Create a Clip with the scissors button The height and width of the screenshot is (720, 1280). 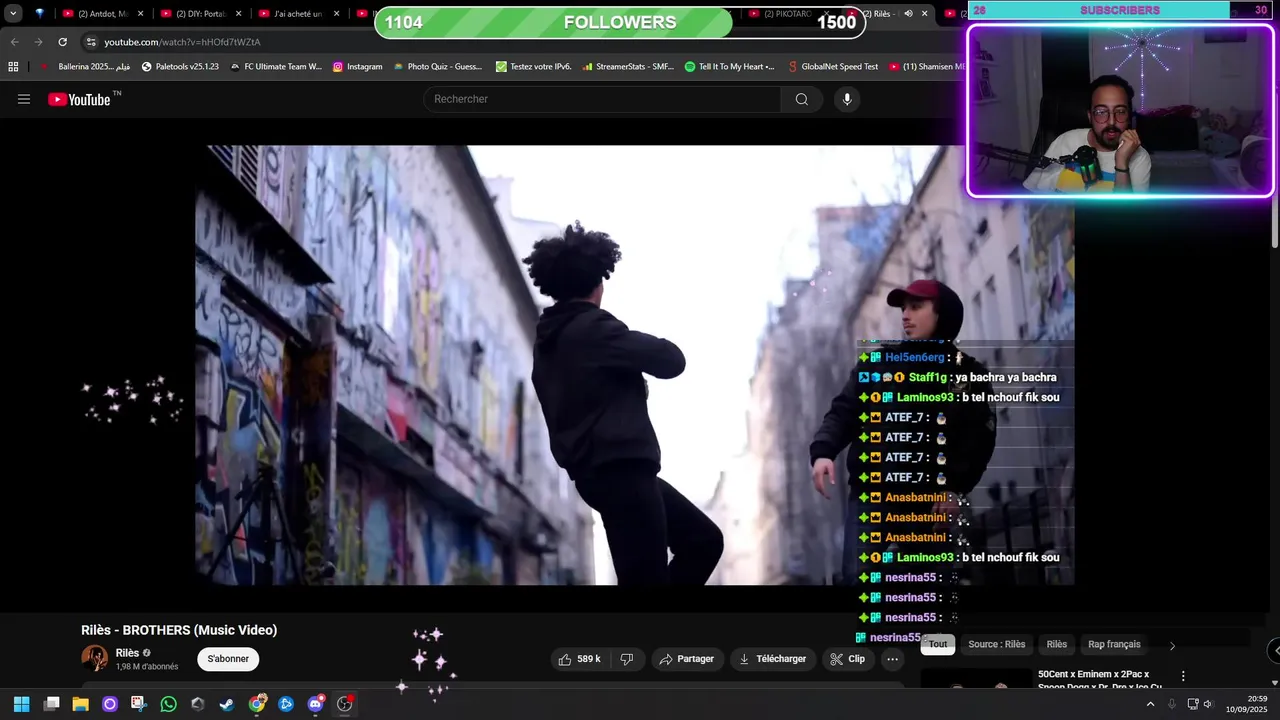click(x=847, y=659)
